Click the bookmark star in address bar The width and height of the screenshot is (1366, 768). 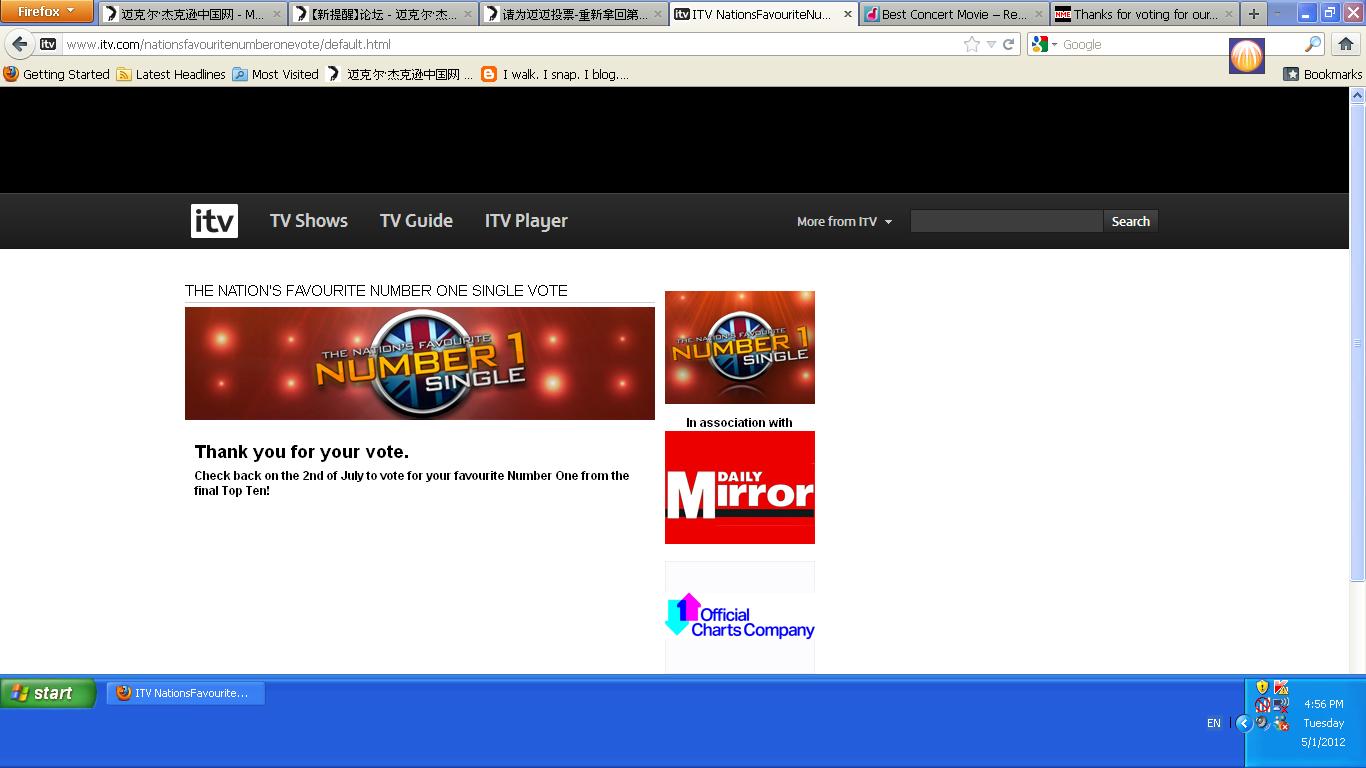pos(971,44)
